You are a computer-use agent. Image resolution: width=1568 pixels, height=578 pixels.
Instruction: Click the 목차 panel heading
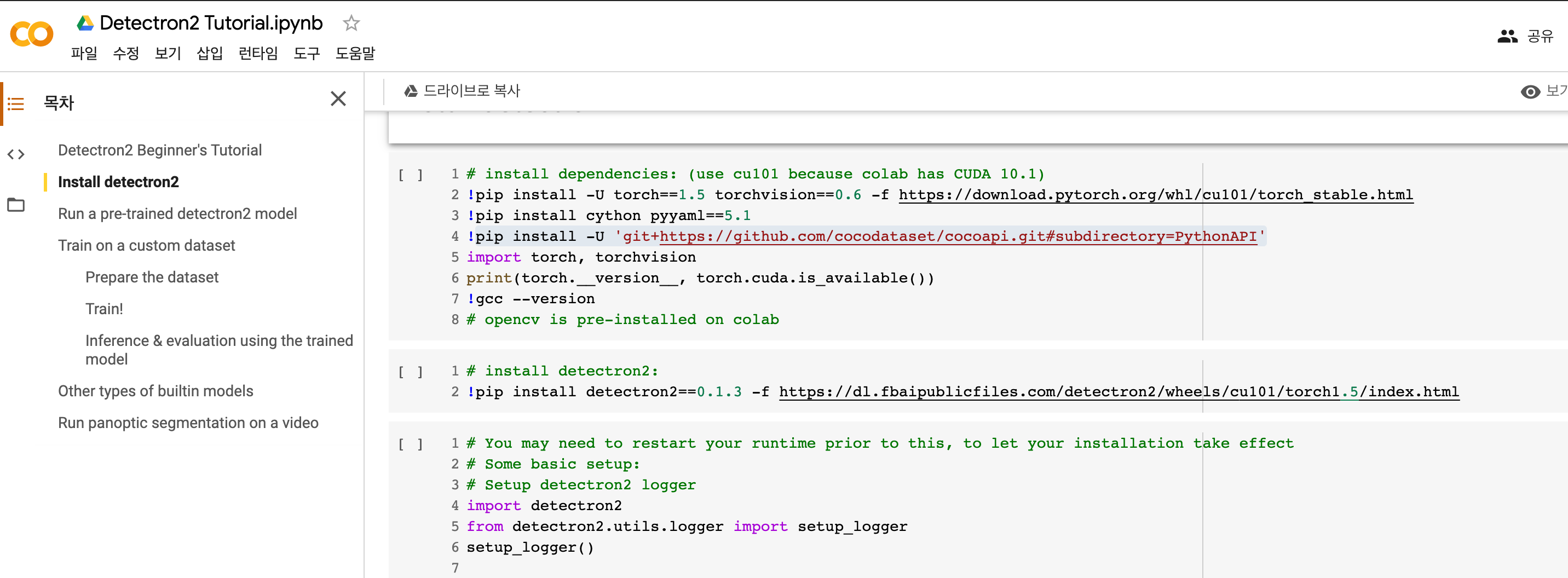pos(59,103)
